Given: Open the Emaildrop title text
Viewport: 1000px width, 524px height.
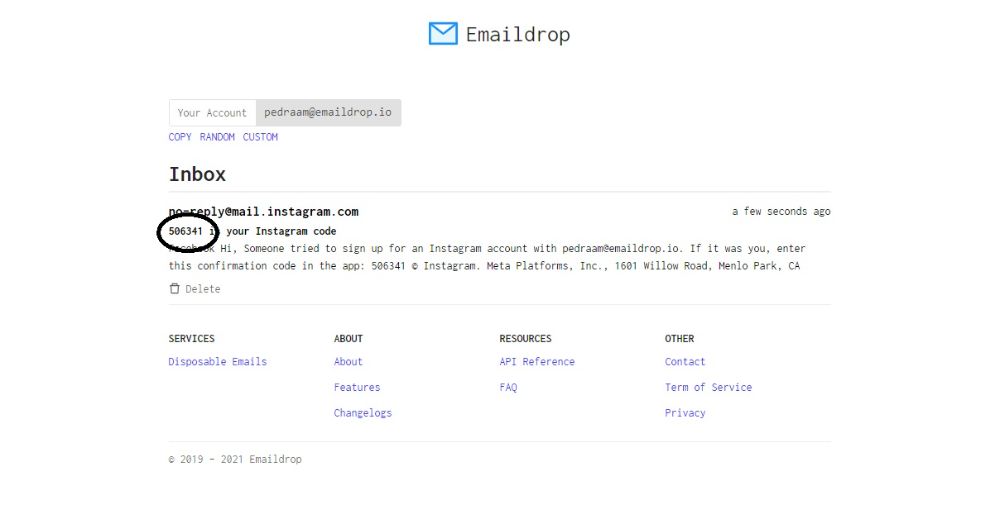Looking at the screenshot, I should coord(518,34).
